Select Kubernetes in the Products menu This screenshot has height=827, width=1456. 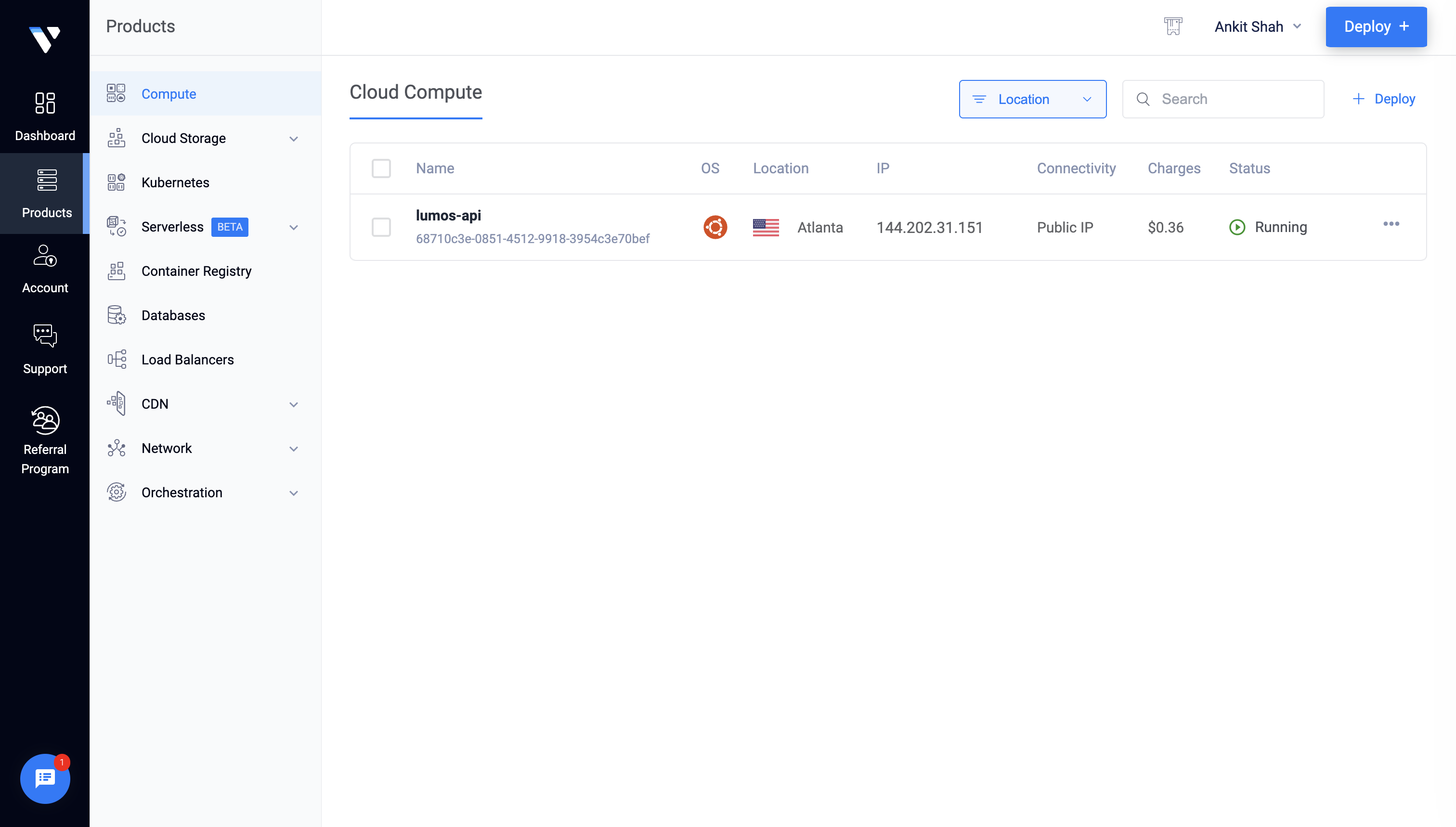tap(175, 183)
